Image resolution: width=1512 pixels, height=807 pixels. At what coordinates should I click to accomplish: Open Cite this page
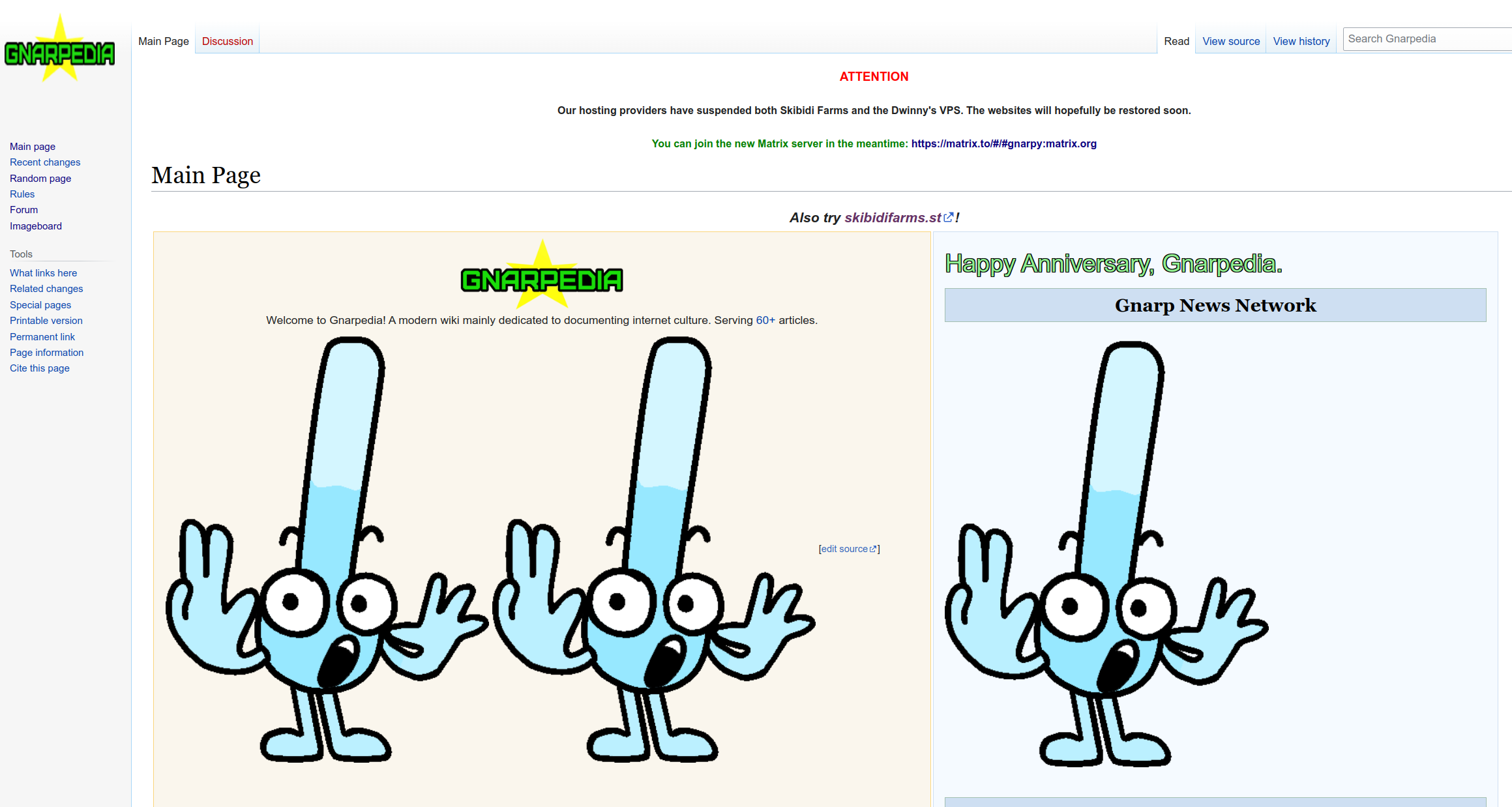(40, 368)
